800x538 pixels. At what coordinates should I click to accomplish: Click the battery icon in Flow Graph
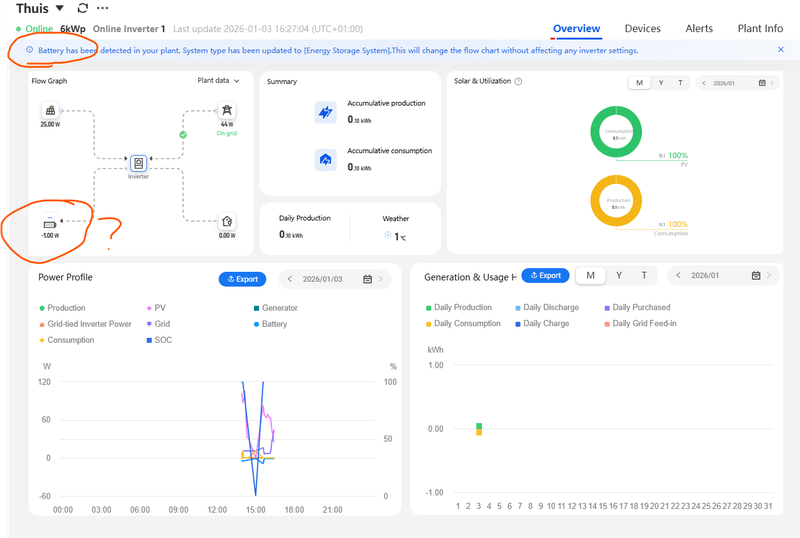(50, 223)
